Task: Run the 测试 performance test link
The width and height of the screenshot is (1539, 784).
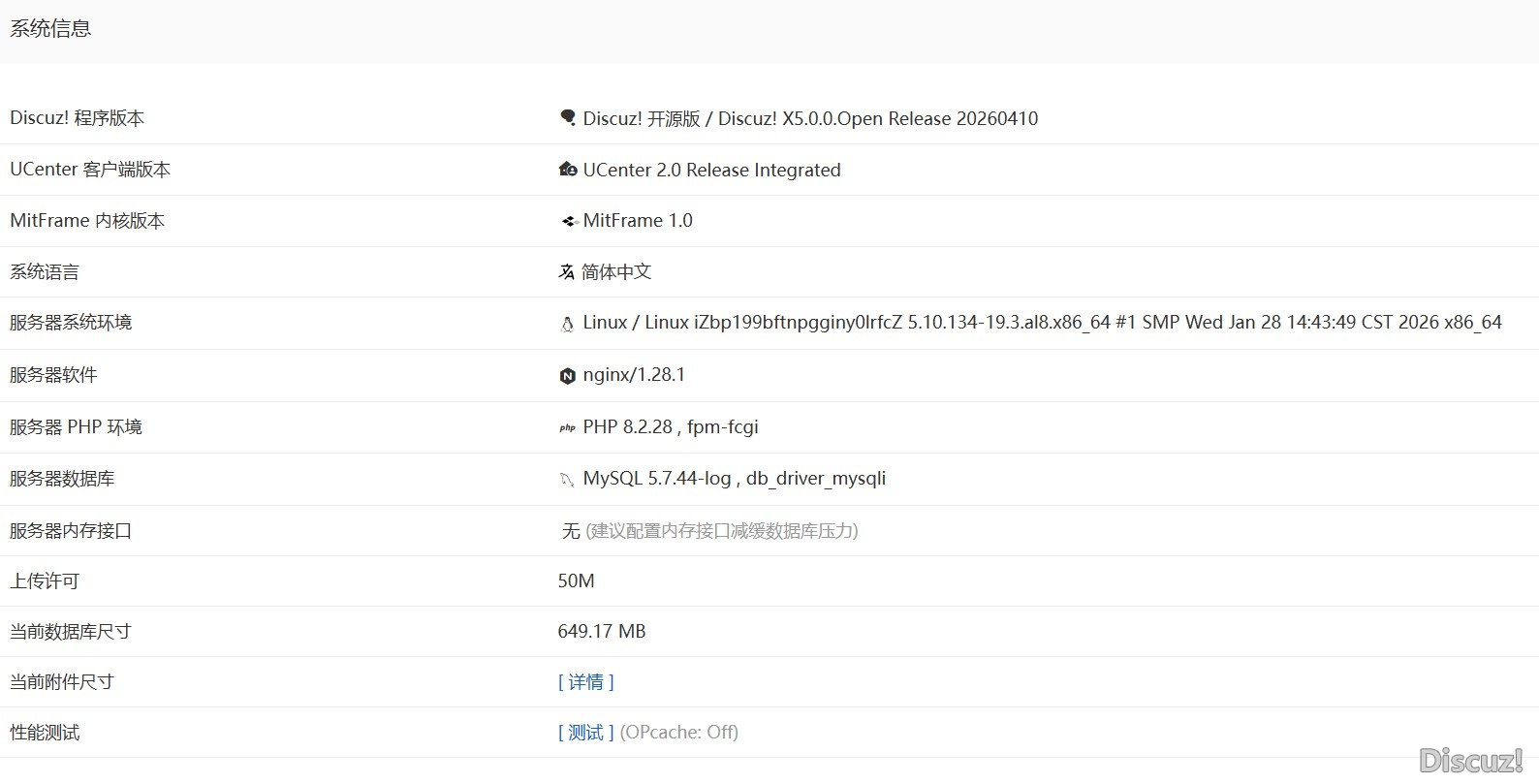Action: [x=585, y=733]
